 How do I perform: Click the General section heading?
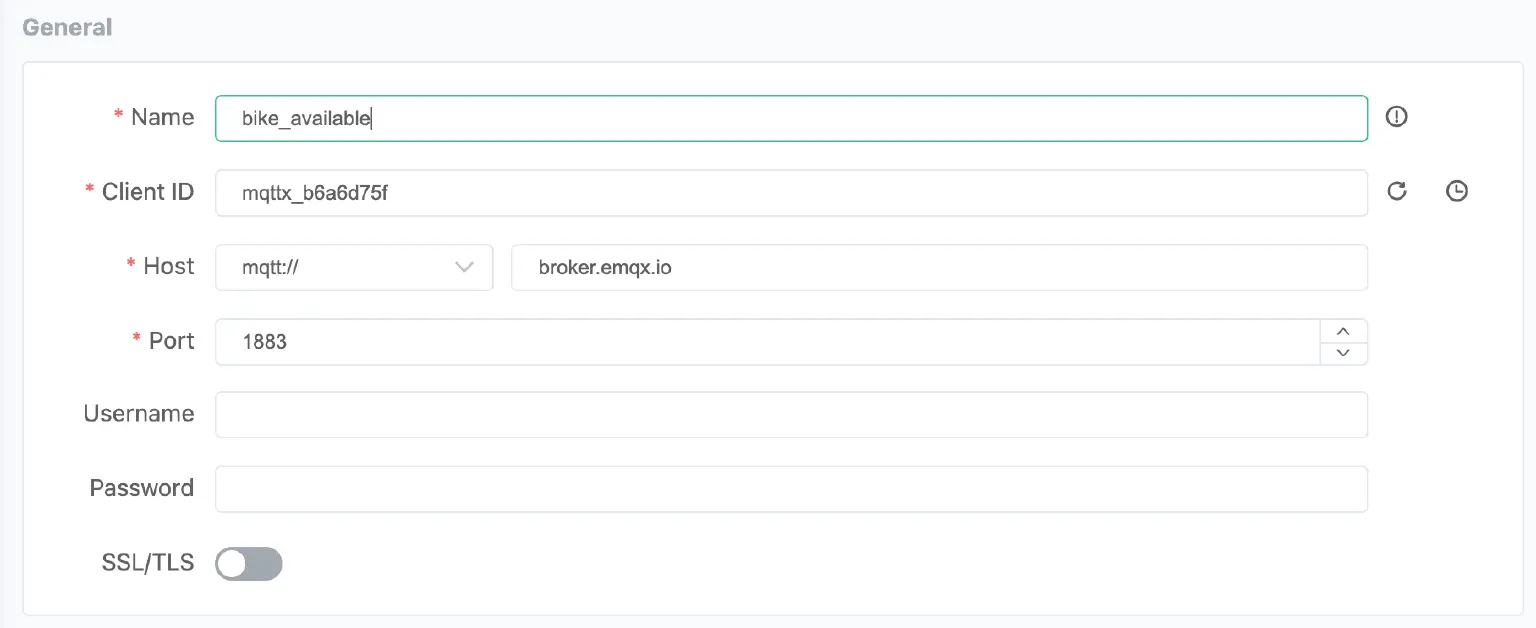[x=67, y=27]
